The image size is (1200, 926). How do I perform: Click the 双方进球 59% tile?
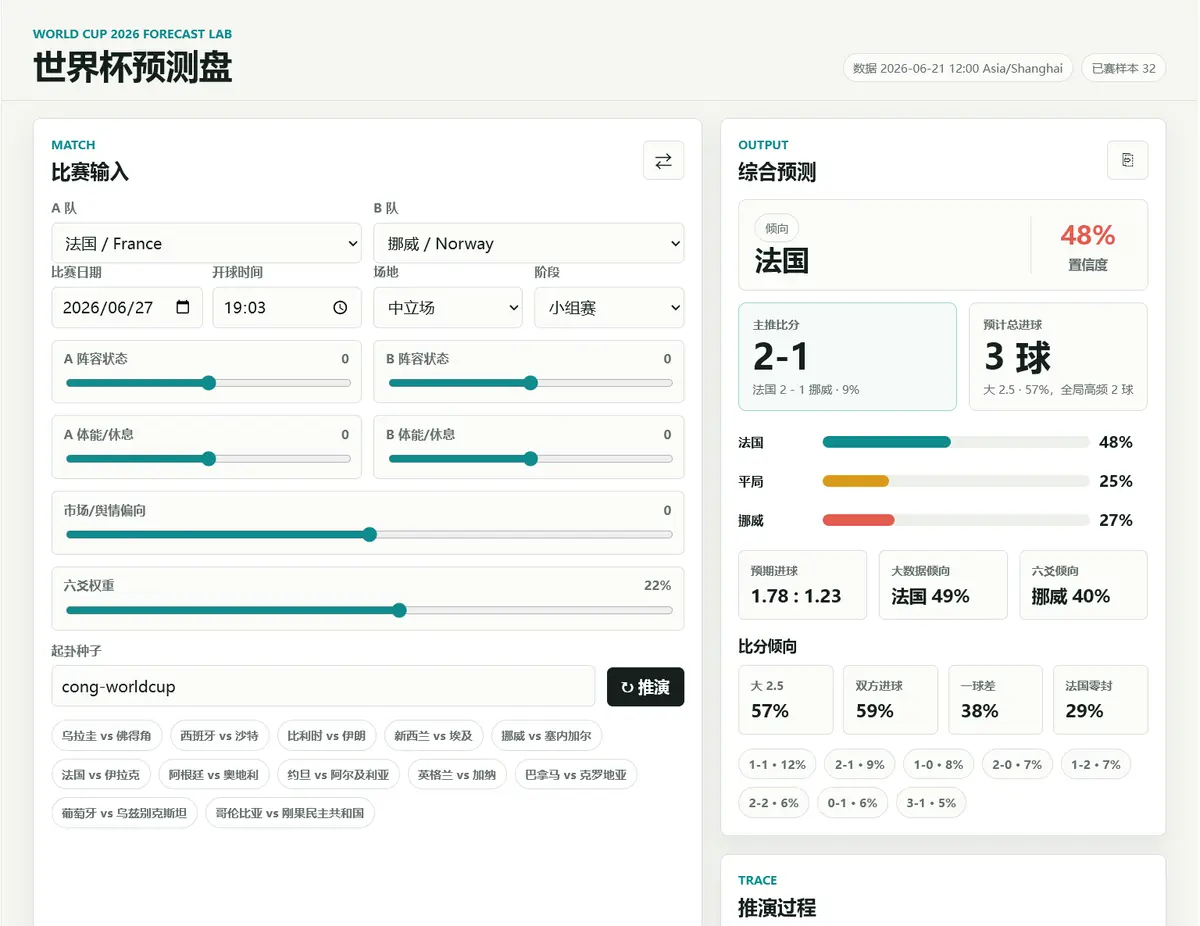tap(891, 700)
